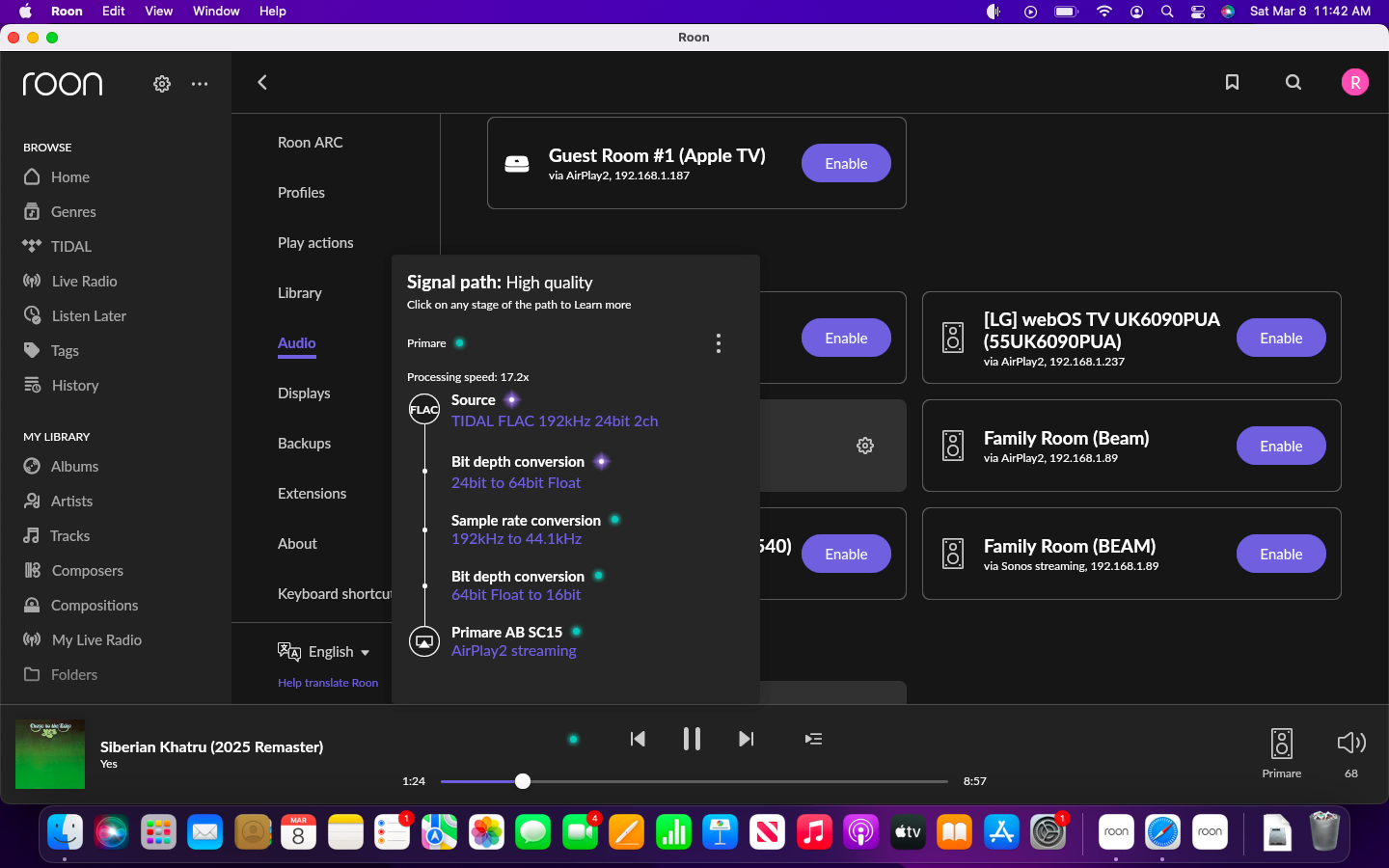Viewport: 1389px width, 868px height.
Task: Enable Family Room (BEAM) via Sonos streaming
Action: click(x=1281, y=554)
